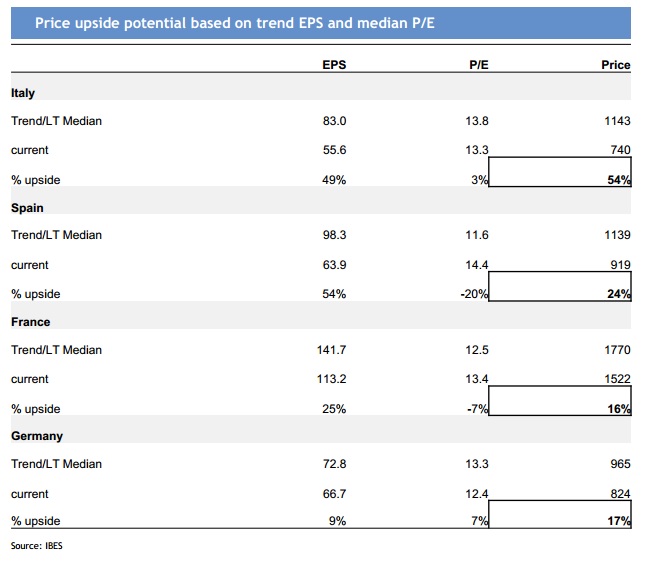This screenshot has width=647, height=562.
Task: Click France's trend EPS value 141.7
Action: tap(331, 350)
